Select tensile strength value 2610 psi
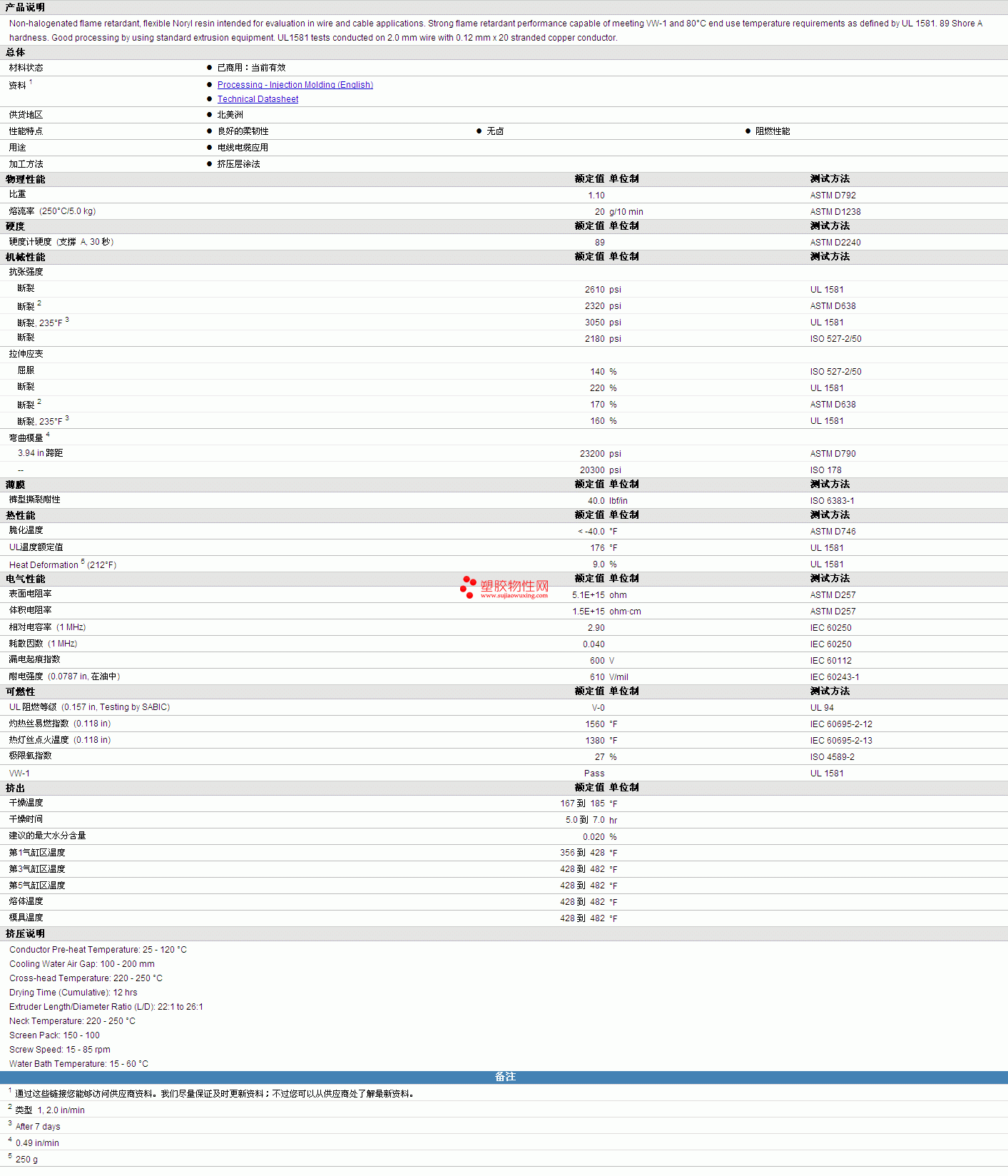Image resolution: width=1008 pixels, height=1176 pixels. [x=603, y=290]
